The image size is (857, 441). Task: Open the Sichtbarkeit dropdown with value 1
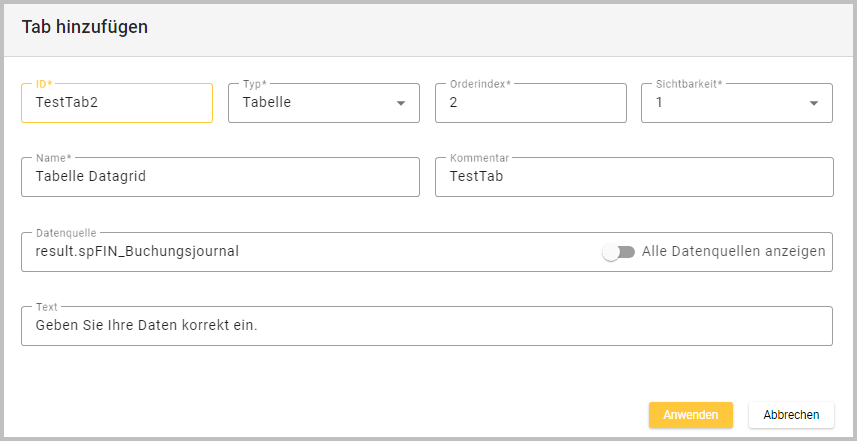coord(725,103)
